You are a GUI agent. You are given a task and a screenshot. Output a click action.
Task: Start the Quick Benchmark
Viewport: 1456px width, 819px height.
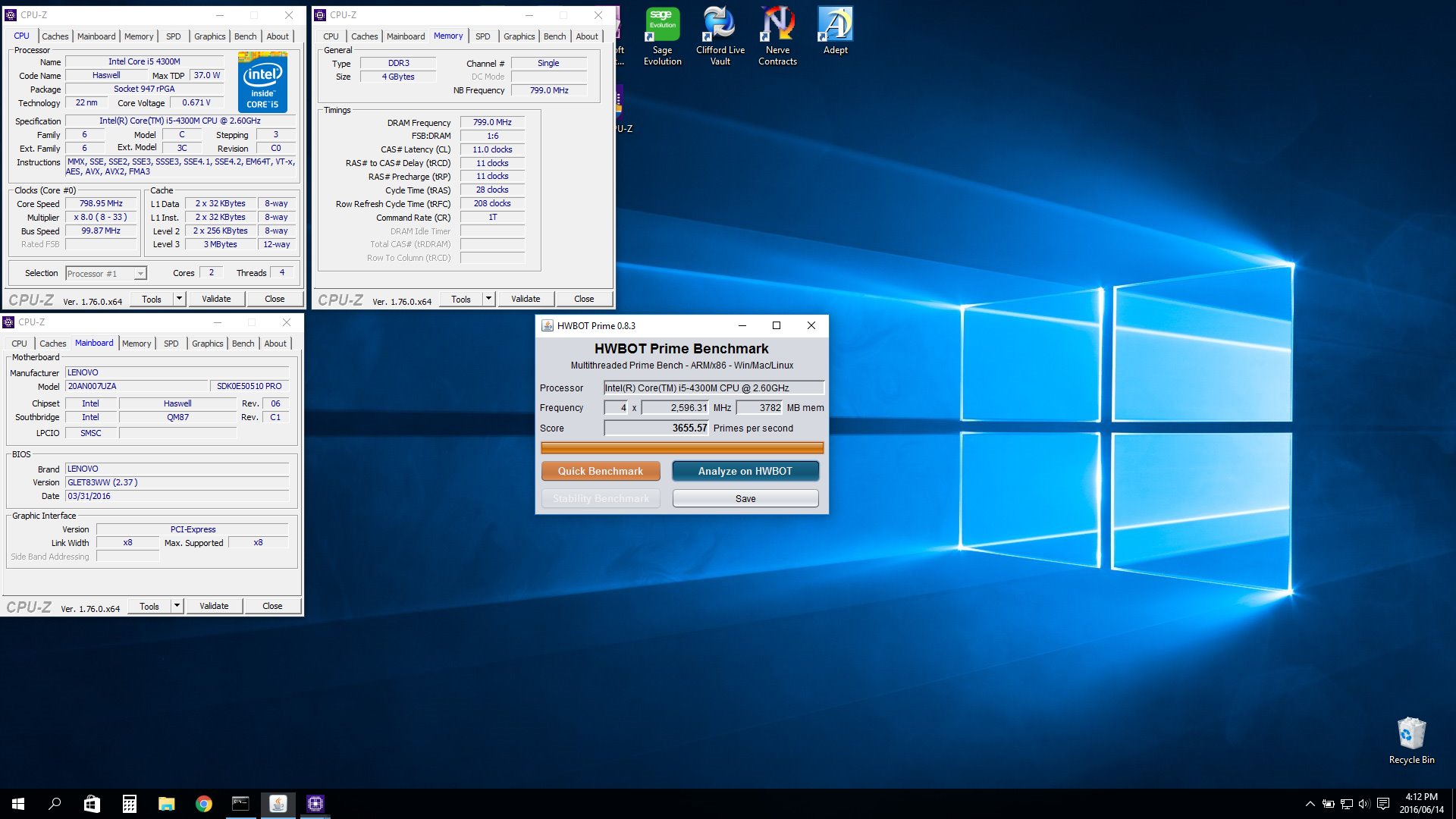[x=601, y=471]
